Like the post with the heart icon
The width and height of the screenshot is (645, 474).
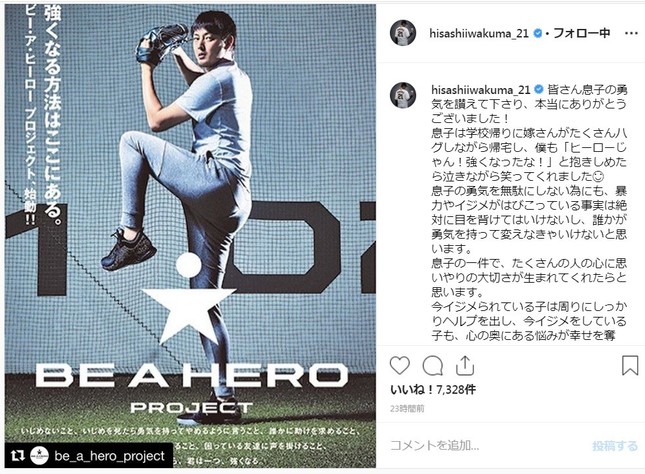point(400,365)
